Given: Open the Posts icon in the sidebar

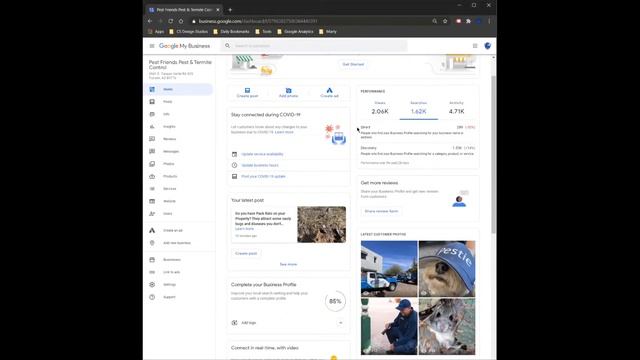Looking at the screenshot, I should click(x=152, y=102).
